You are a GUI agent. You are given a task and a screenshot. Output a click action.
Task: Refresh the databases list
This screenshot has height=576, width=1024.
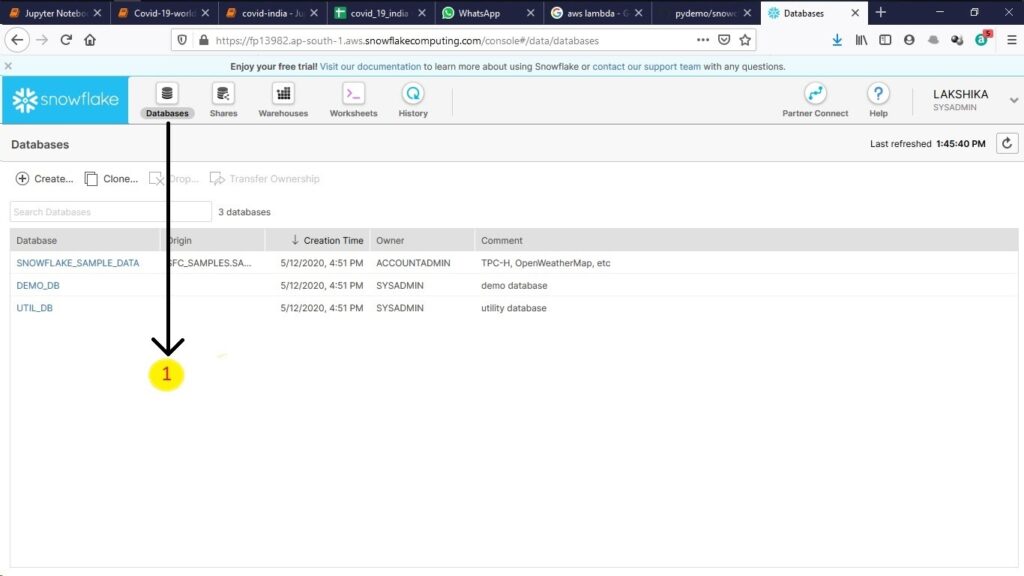tap(1007, 144)
